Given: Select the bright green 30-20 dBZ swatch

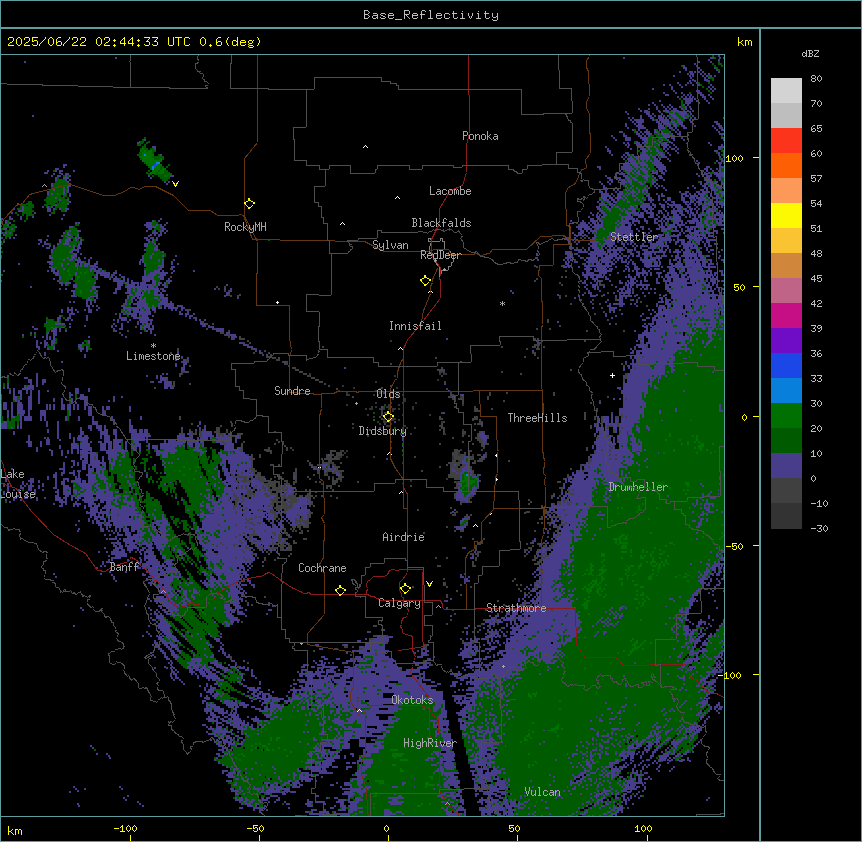Looking at the screenshot, I should 786,416.
